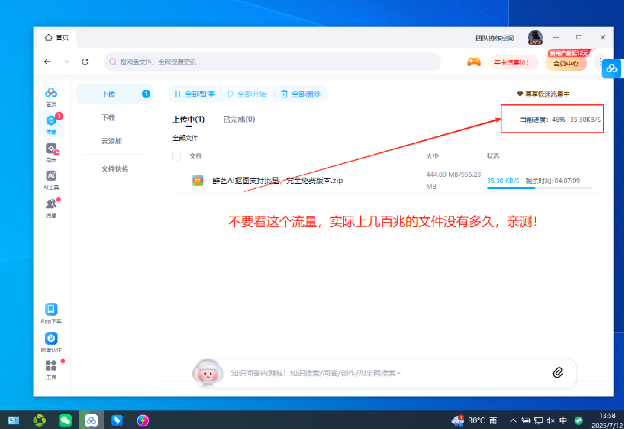624x429 pixels.
Task: Open the 文件快传 menu item
Action: [114, 169]
